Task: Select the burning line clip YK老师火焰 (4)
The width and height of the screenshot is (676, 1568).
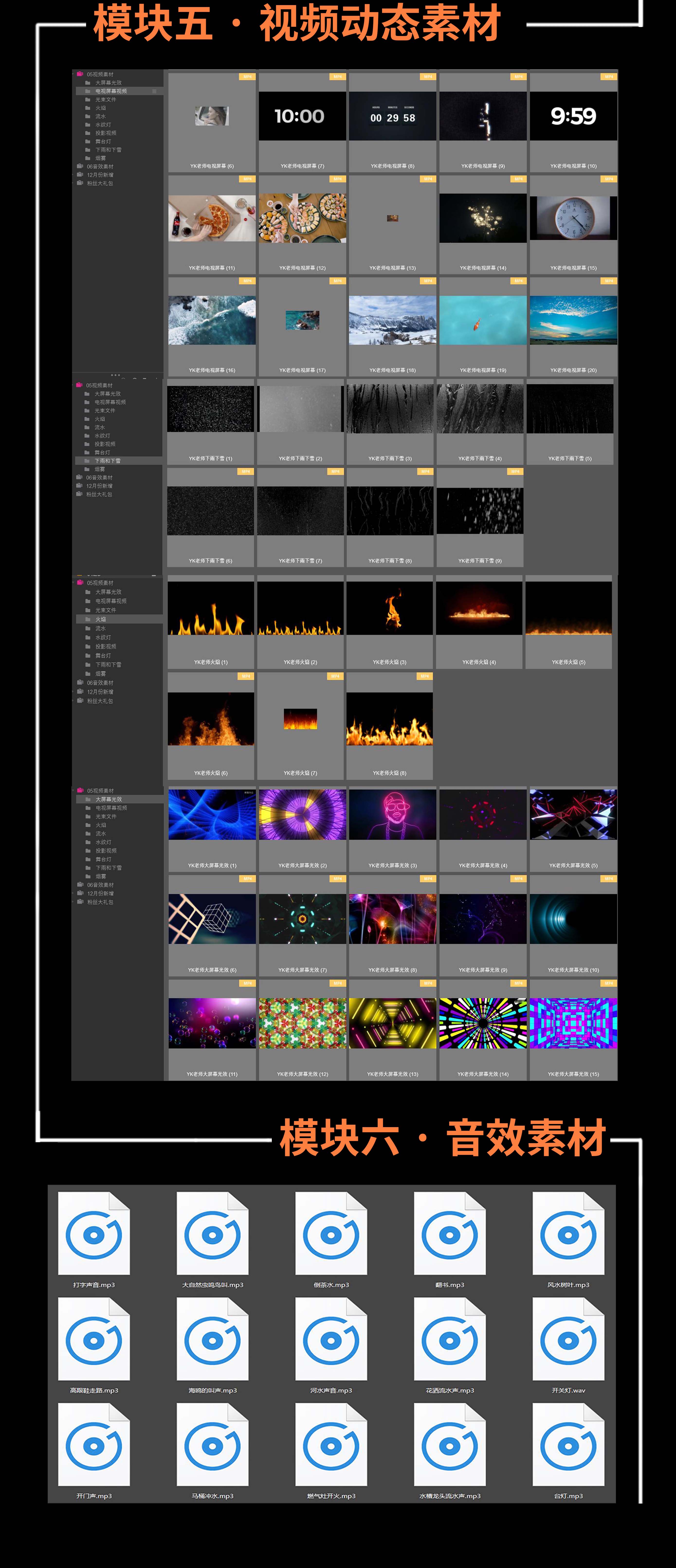Action: 479,608
